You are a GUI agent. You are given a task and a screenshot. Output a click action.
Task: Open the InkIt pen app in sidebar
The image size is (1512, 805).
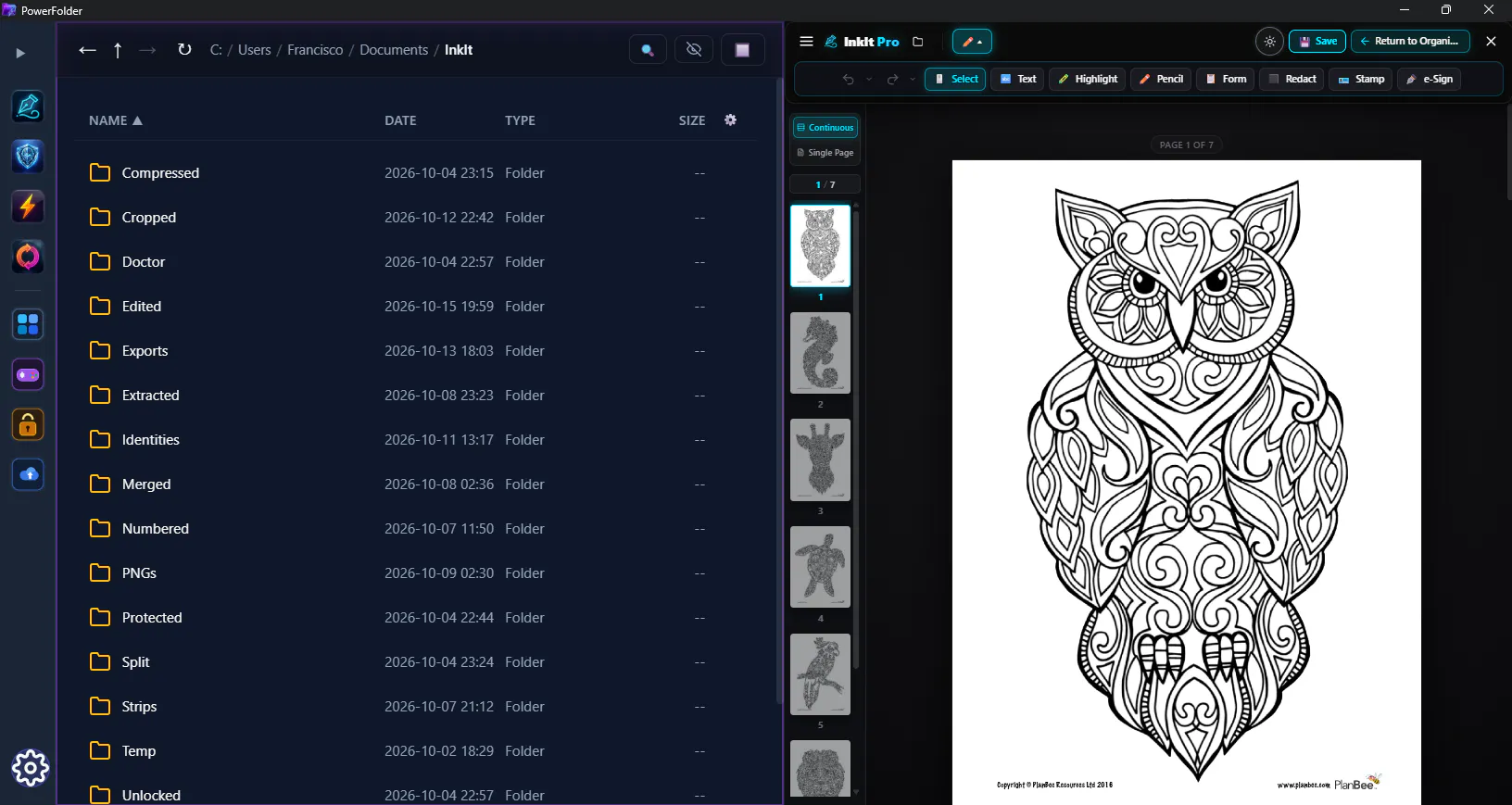(28, 107)
